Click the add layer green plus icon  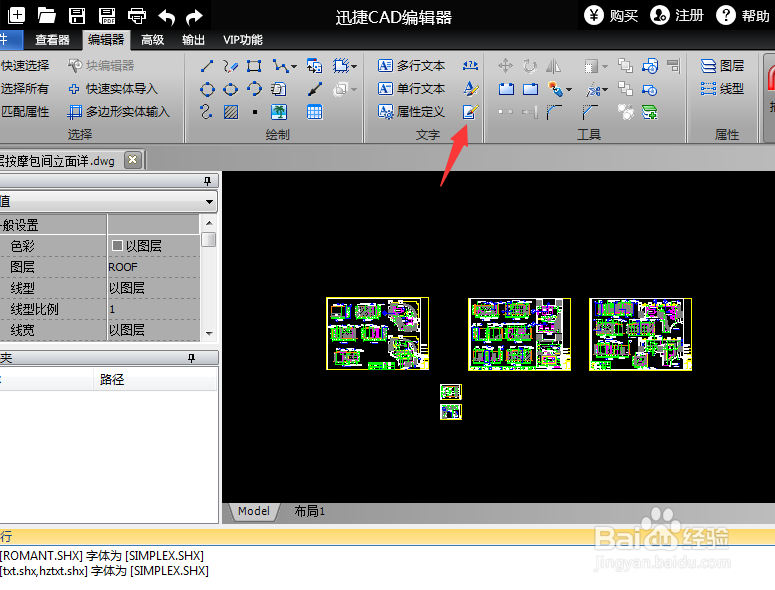click(649, 112)
